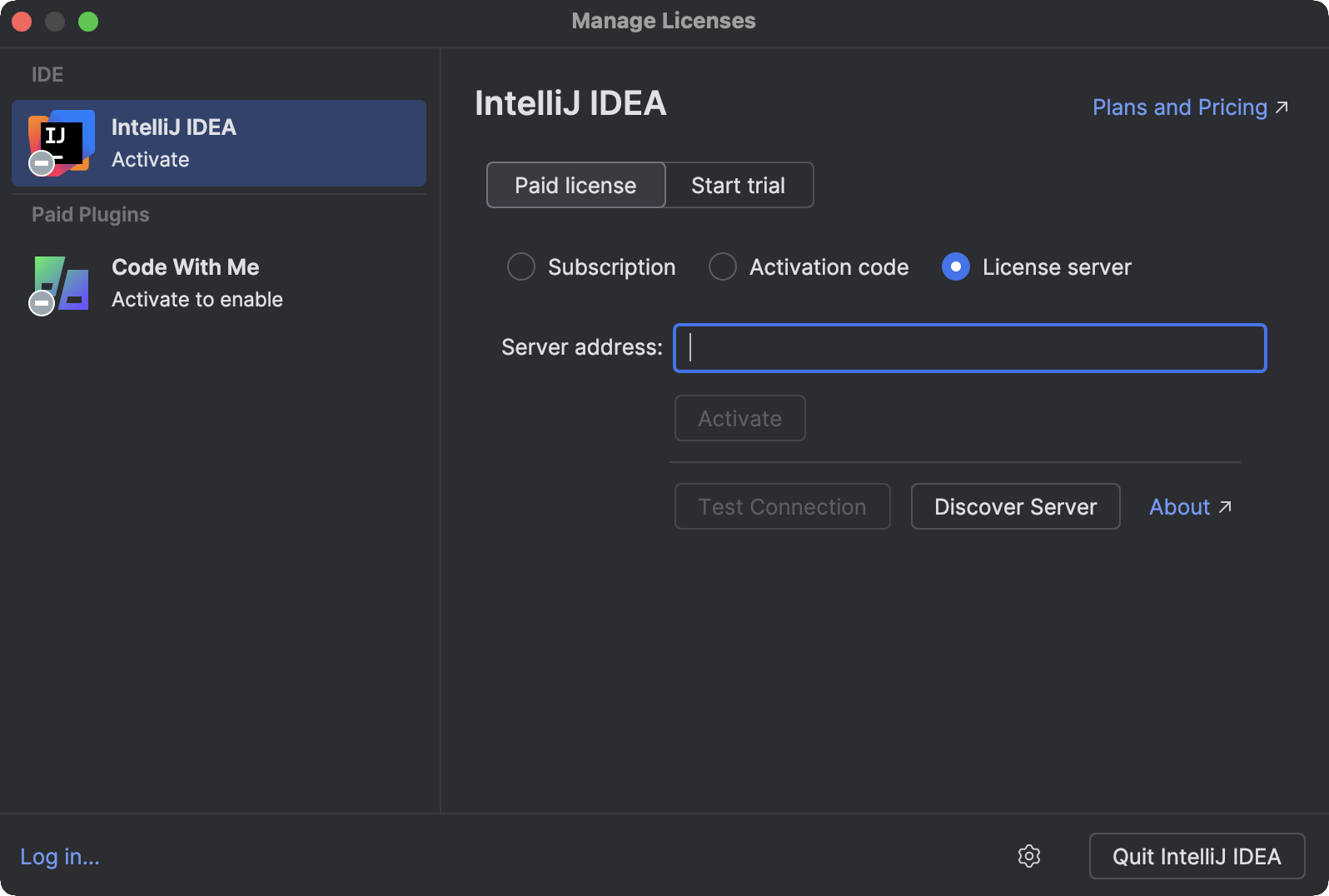Open settings via the gear icon
The height and width of the screenshot is (896, 1329).
pyautogui.click(x=1029, y=856)
